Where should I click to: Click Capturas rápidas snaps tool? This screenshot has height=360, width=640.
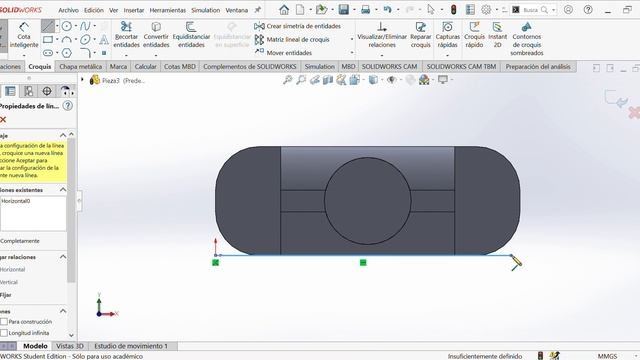[447, 35]
